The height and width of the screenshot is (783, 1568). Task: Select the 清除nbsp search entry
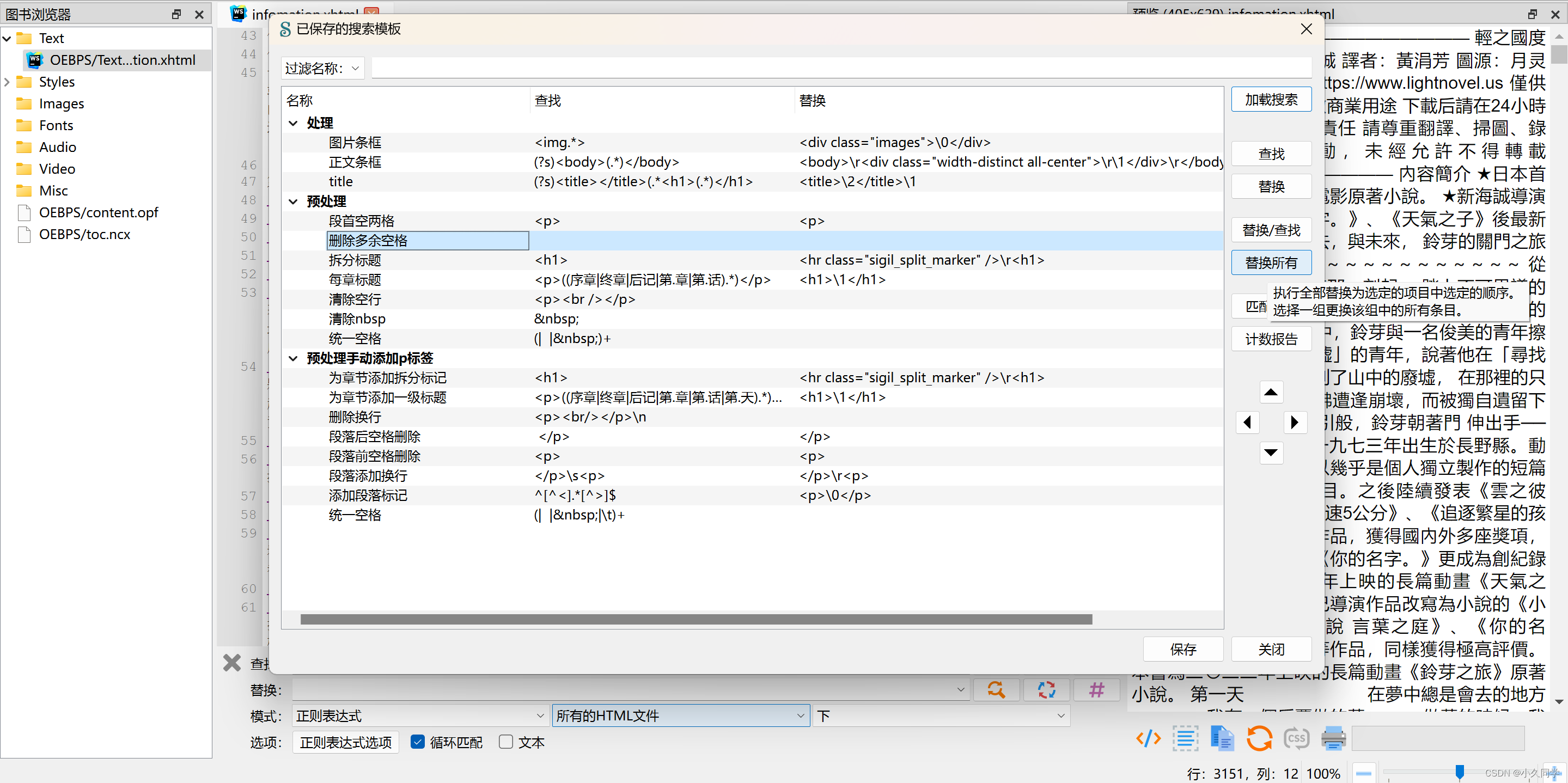[357, 319]
